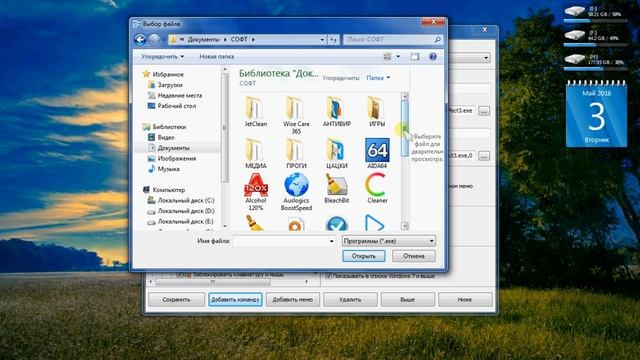Screen dimensions: 640x360
Task: Click the СОФТ breadcrumb segment
Action: 239,40
